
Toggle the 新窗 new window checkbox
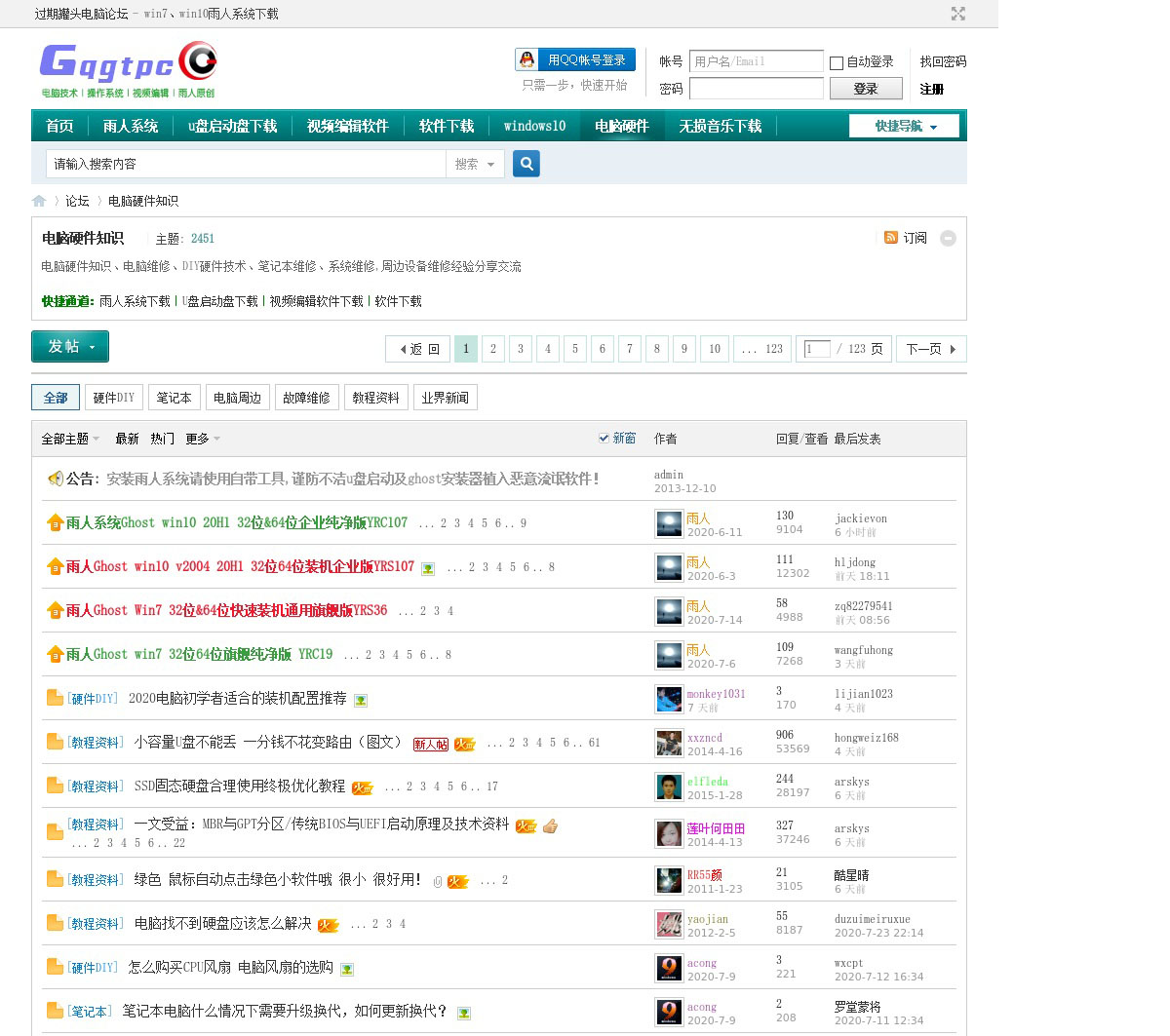click(x=604, y=439)
